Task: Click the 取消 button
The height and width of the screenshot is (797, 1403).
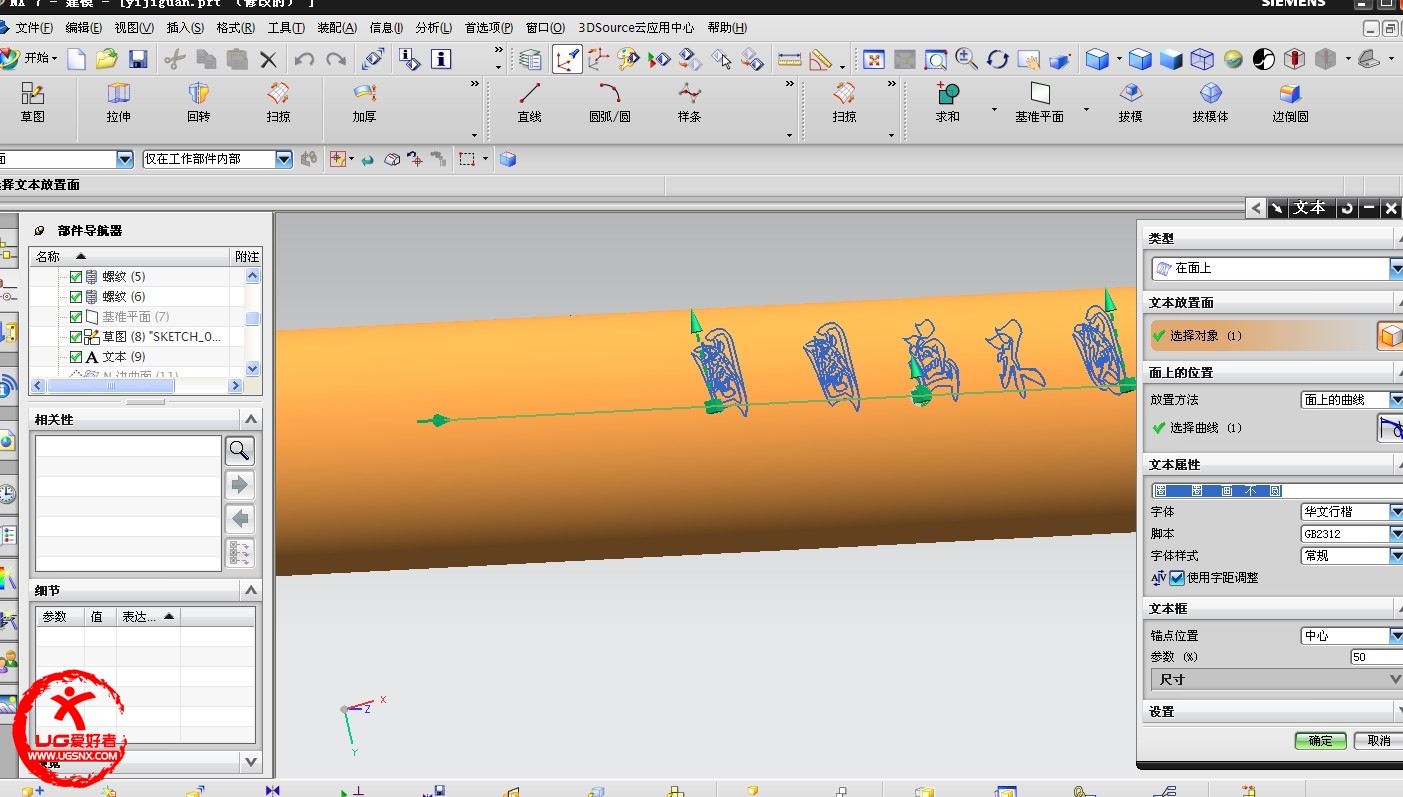Action: pyautogui.click(x=1379, y=741)
